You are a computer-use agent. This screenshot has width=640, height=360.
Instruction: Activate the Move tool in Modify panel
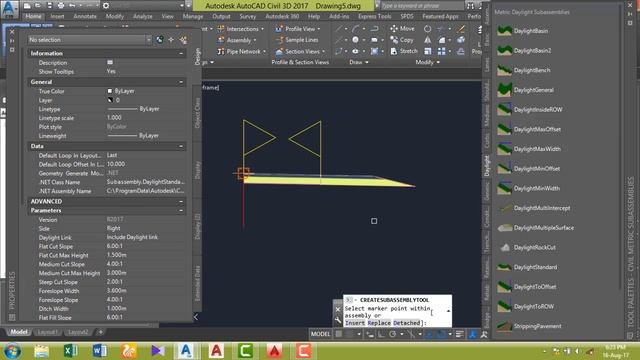[402, 29]
